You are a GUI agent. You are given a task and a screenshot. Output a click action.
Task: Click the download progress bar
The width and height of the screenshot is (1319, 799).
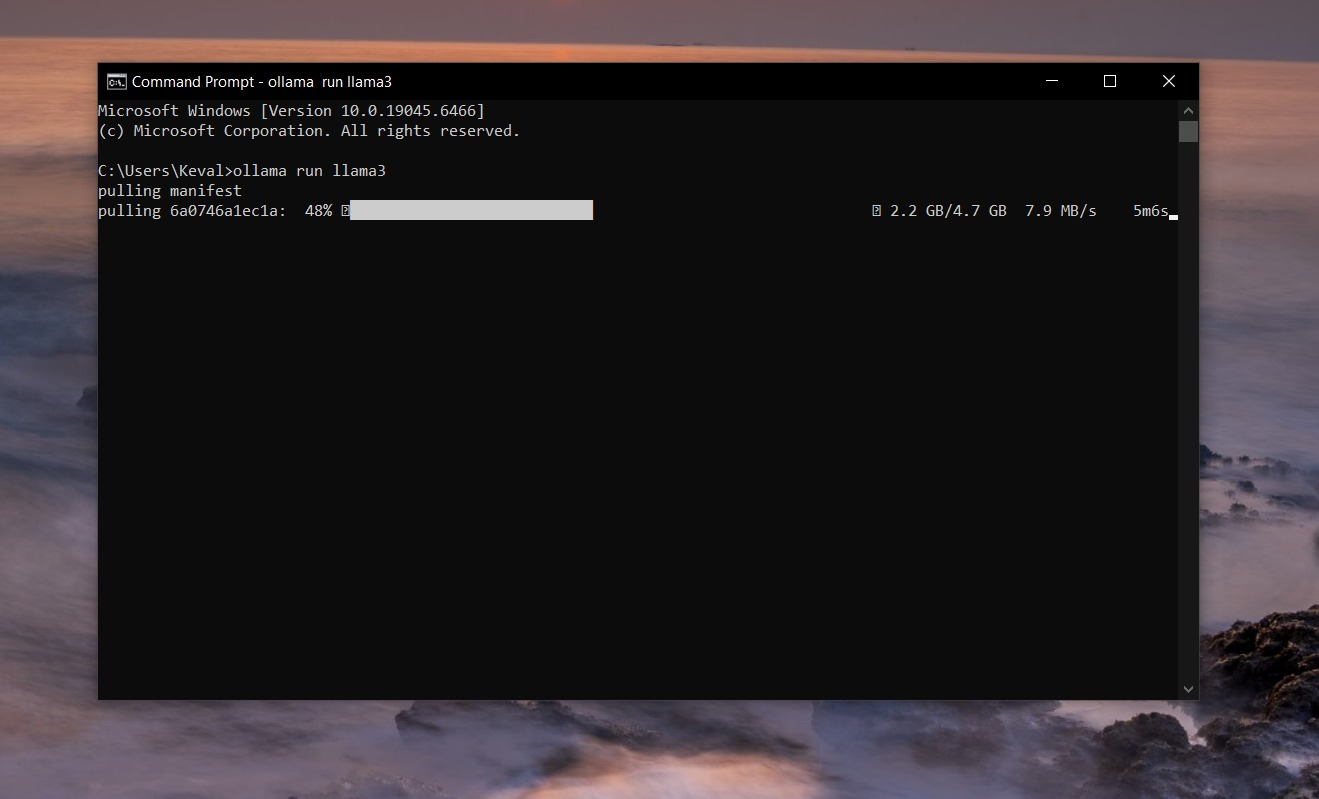tap(470, 211)
